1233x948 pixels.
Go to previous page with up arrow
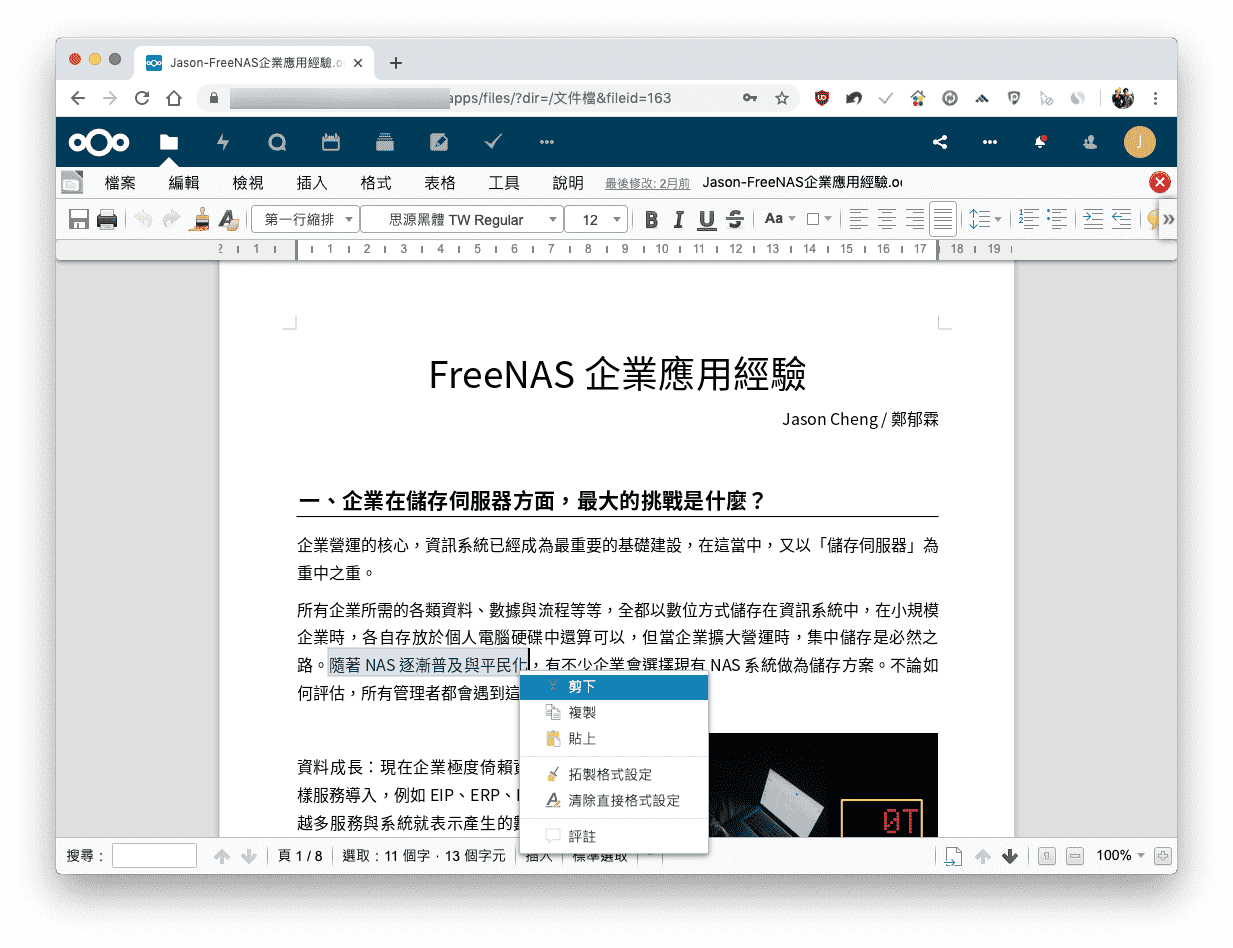(x=983, y=855)
